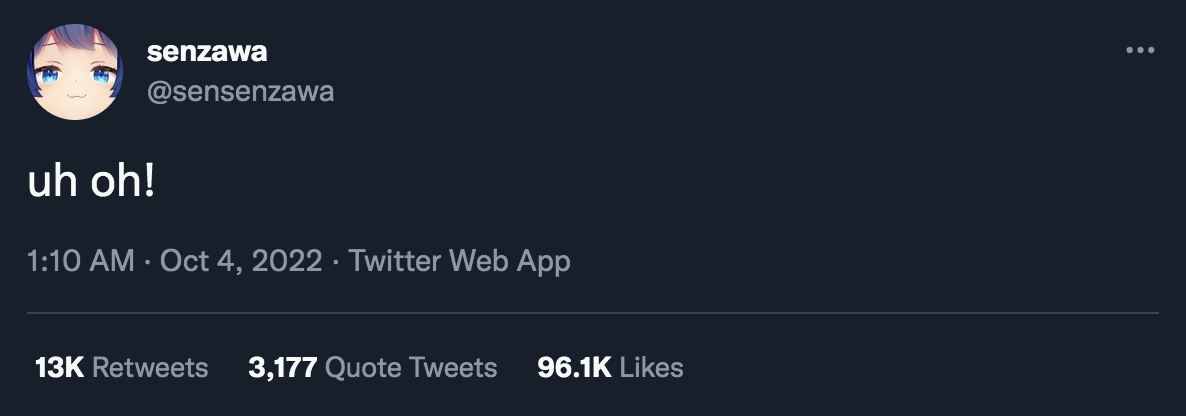Click the 3,177 quote count number
The width and height of the screenshot is (1186, 416).
(x=283, y=368)
